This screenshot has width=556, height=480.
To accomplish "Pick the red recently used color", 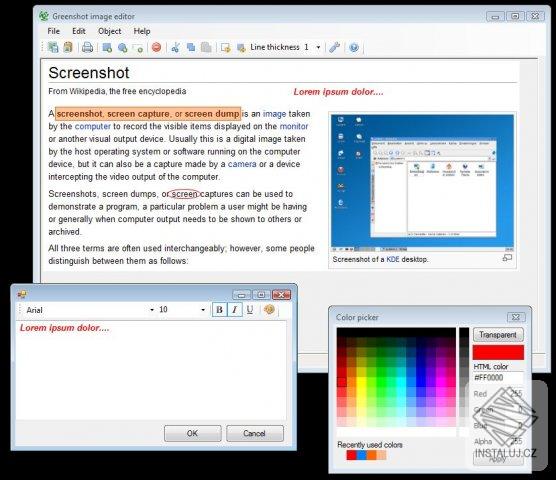I will pyautogui.click(x=351, y=455).
